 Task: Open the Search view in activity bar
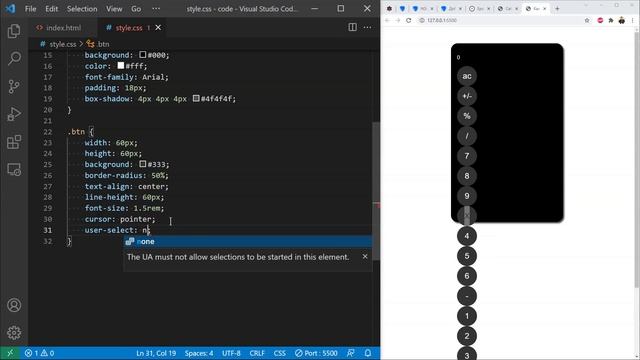pyautogui.click(x=14, y=59)
